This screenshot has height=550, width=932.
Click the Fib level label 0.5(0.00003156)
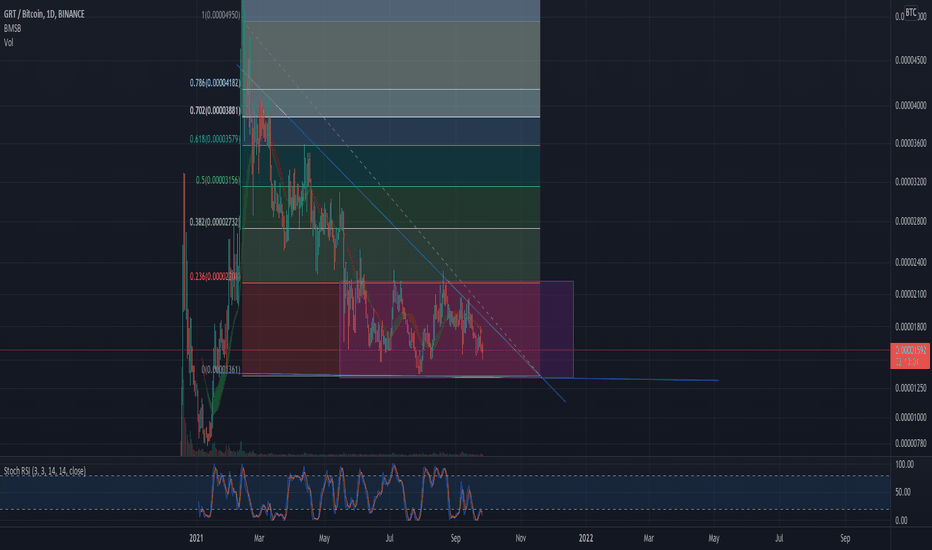218,180
